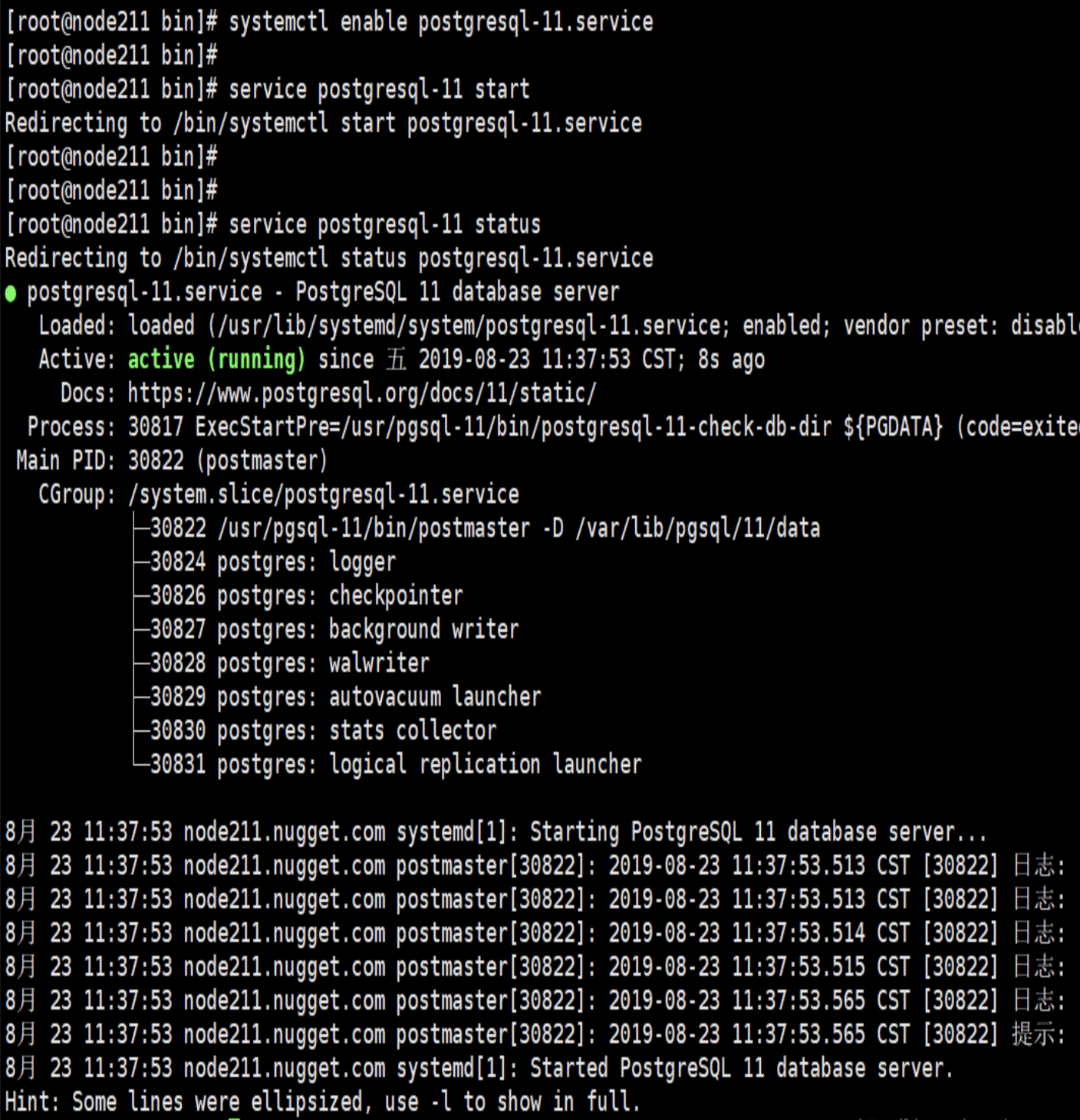The image size is (1080, 1120).
Task: Click the 'Starting PostgreSQL 11 database server...' log line
Action: [496, 832]
